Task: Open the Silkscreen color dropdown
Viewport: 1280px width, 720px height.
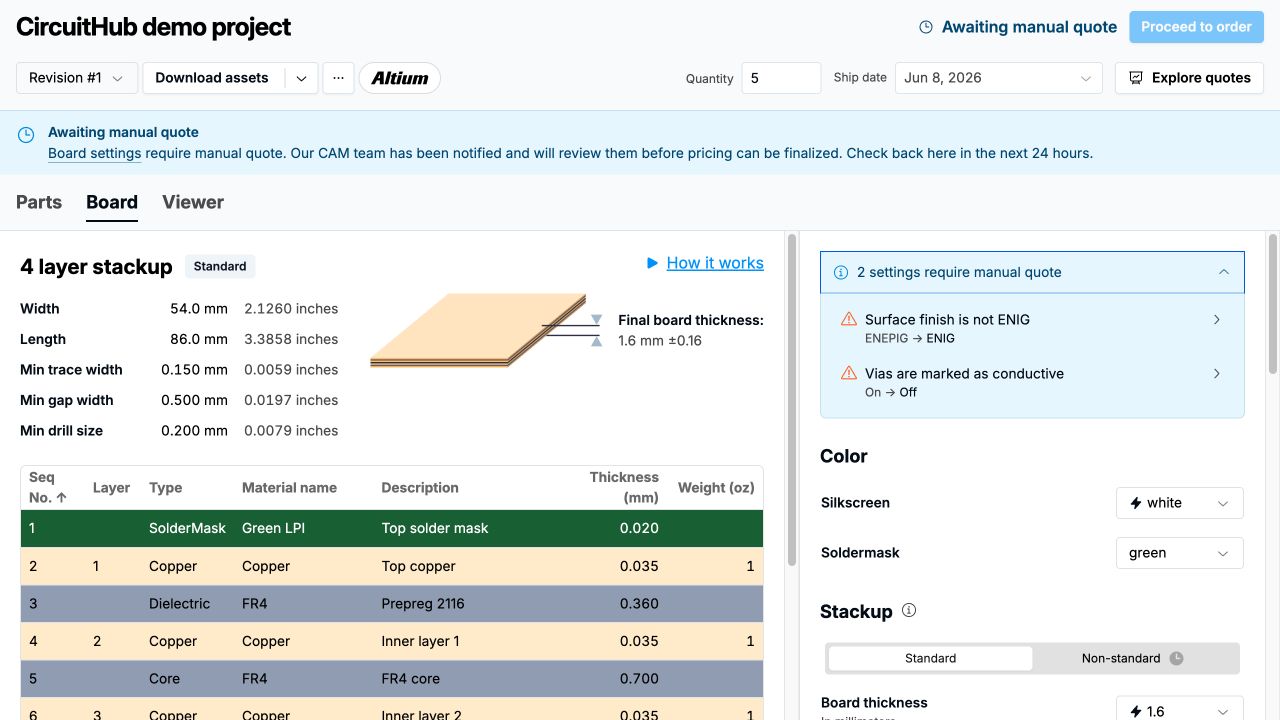Action: [1180, 503]
